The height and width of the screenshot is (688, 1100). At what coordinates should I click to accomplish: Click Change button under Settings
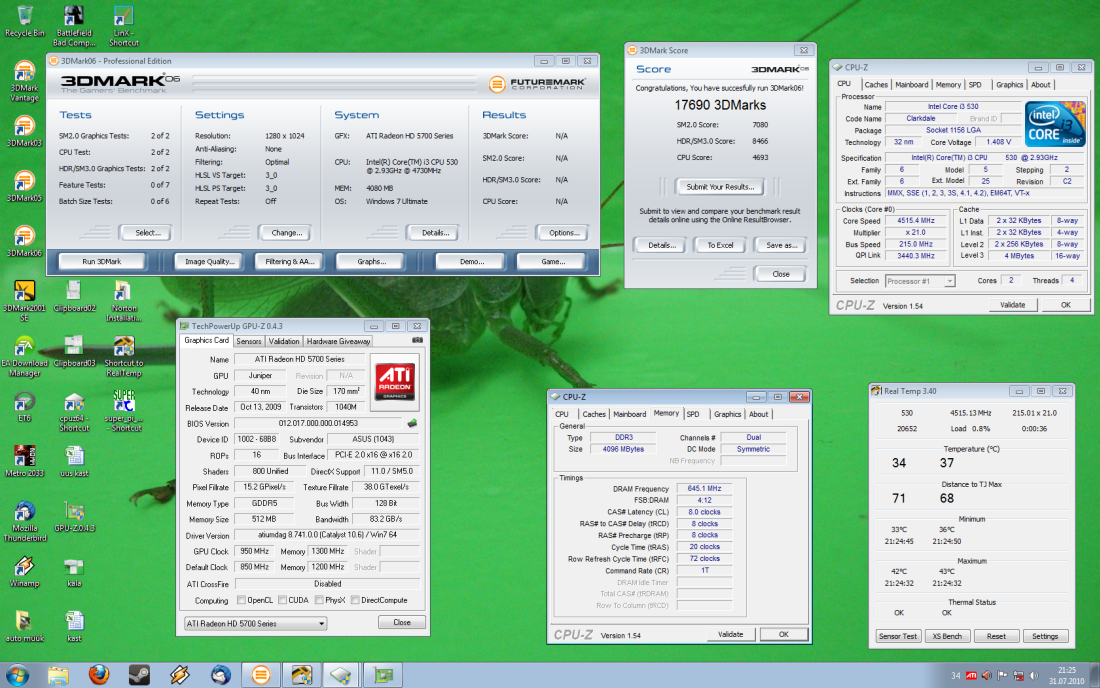[x=286, y=233]
